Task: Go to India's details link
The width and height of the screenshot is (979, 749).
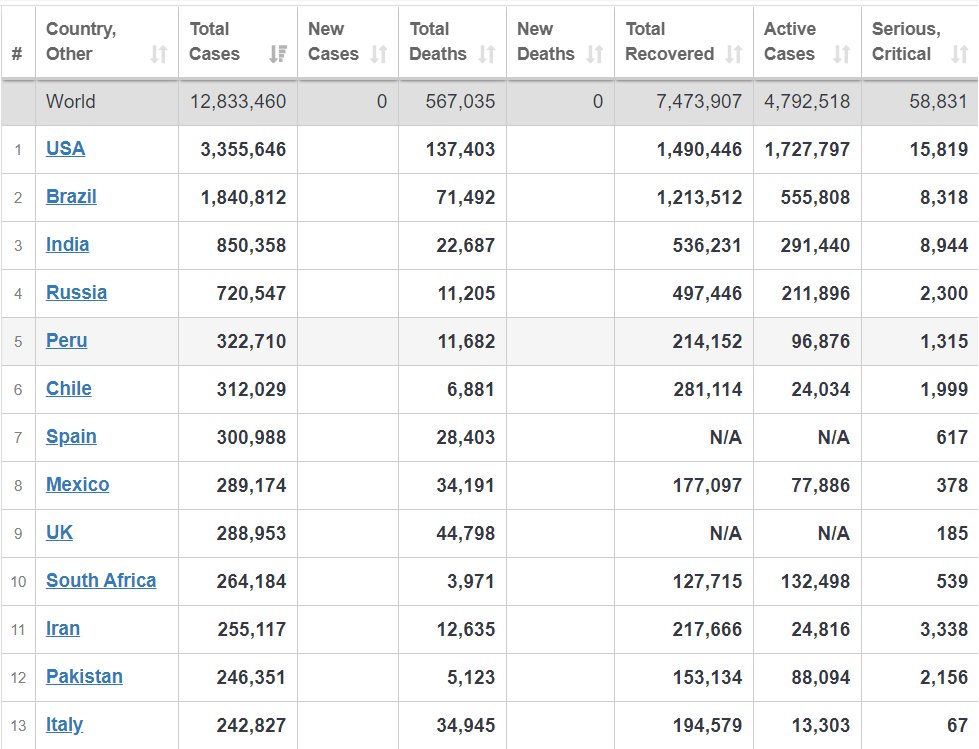Action: pos(67,245)
